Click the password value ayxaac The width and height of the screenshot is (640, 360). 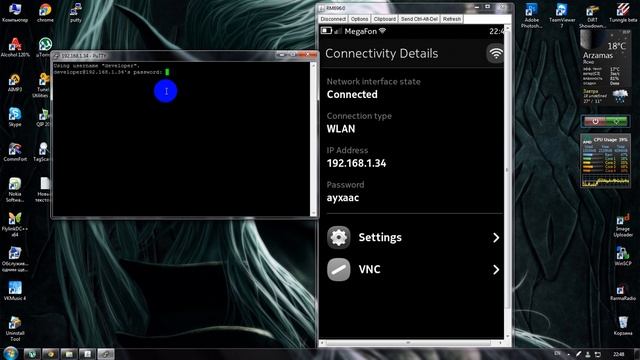pyautogui.click(x=343, y=198)
